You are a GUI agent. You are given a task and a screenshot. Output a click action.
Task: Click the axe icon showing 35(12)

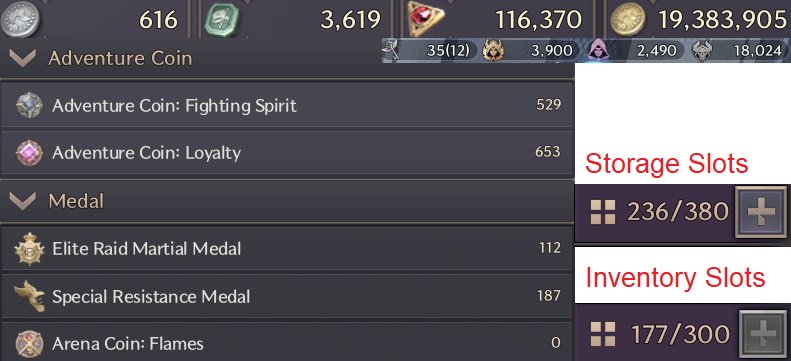click(391, 50)
